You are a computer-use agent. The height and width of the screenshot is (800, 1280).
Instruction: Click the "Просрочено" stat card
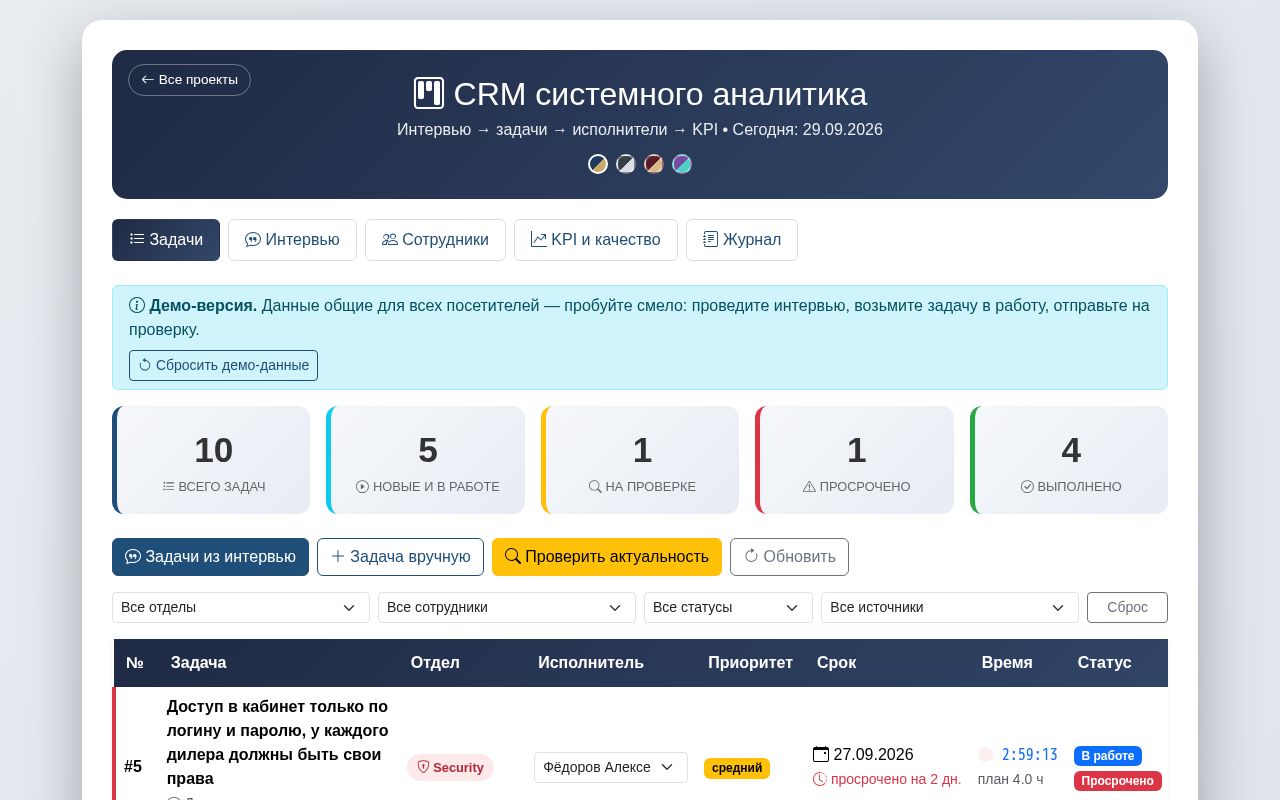tap(855, 460)
